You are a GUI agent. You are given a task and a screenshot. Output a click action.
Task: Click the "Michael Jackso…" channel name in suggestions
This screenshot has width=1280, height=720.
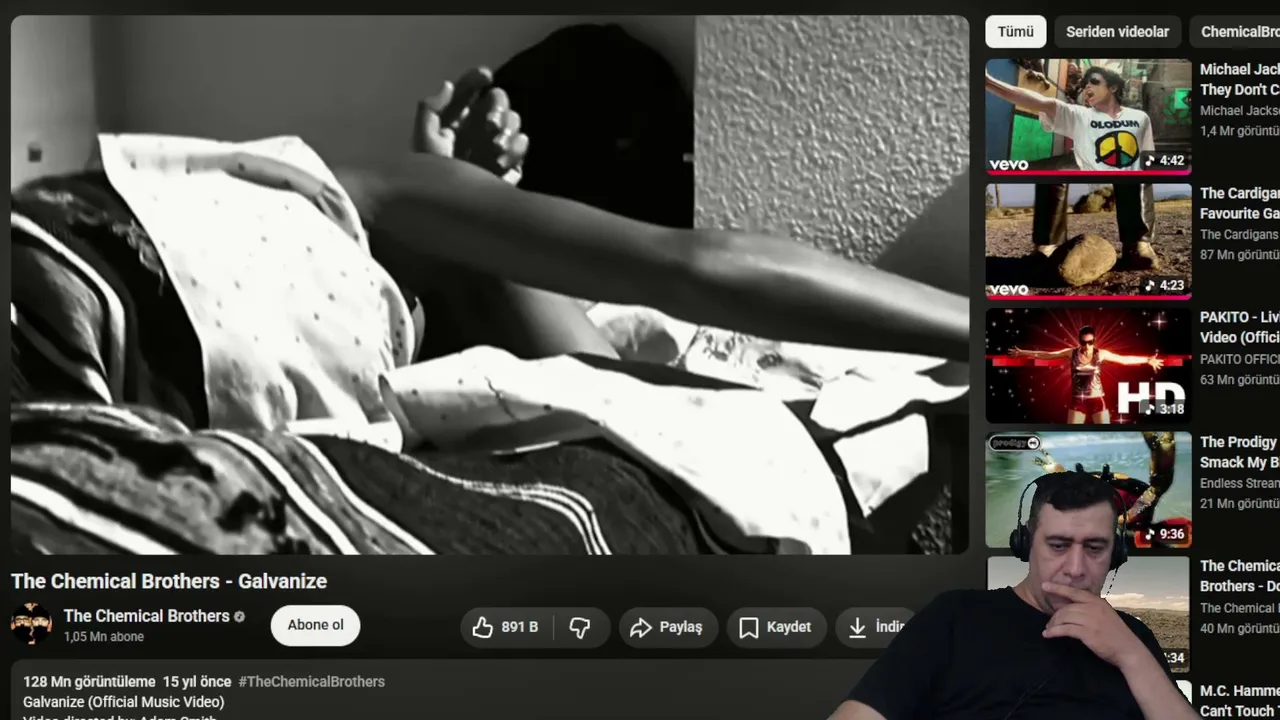click(x=1240, y=111)
